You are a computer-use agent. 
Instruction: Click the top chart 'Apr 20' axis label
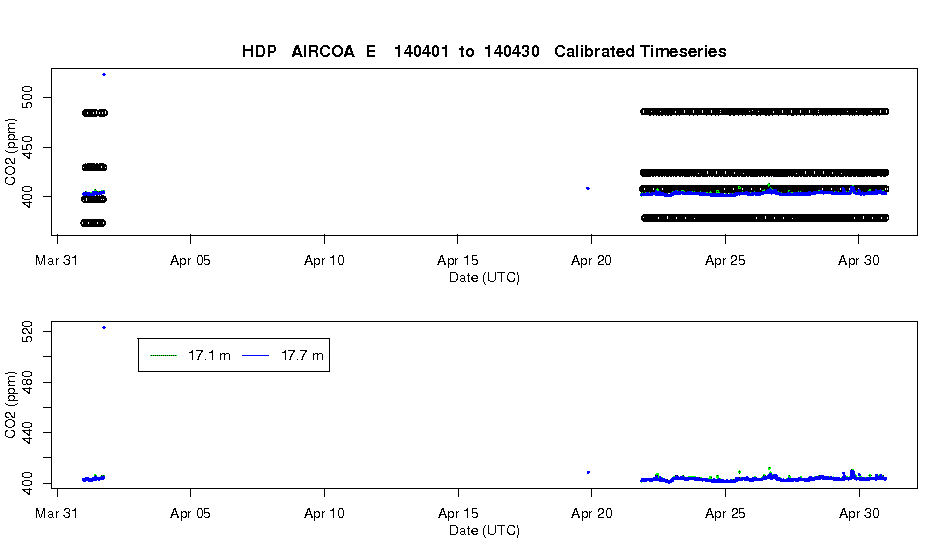tap(592, 260)
